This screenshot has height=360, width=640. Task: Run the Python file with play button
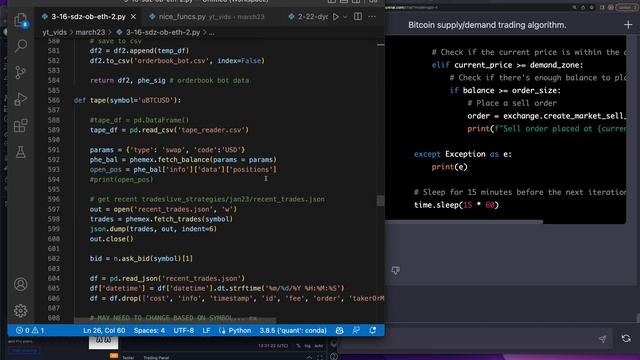coord(336,17)
